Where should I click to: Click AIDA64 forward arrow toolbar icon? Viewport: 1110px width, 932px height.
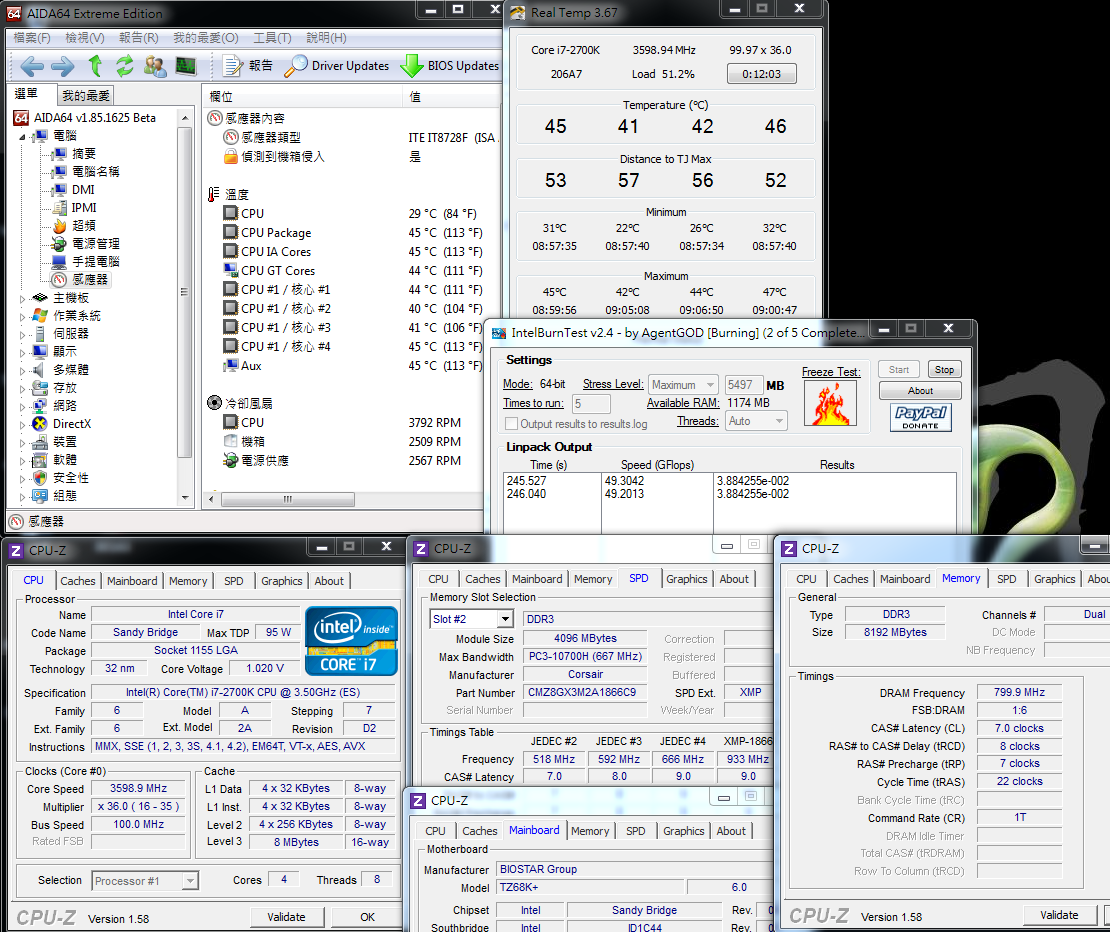[x=62, y=67]
